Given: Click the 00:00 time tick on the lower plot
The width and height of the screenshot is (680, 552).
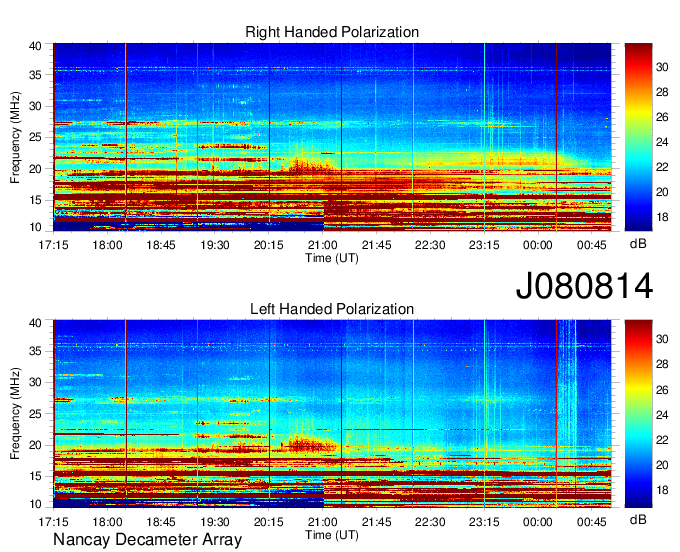Looking at the screenshot, I should (x=538, y=522).
